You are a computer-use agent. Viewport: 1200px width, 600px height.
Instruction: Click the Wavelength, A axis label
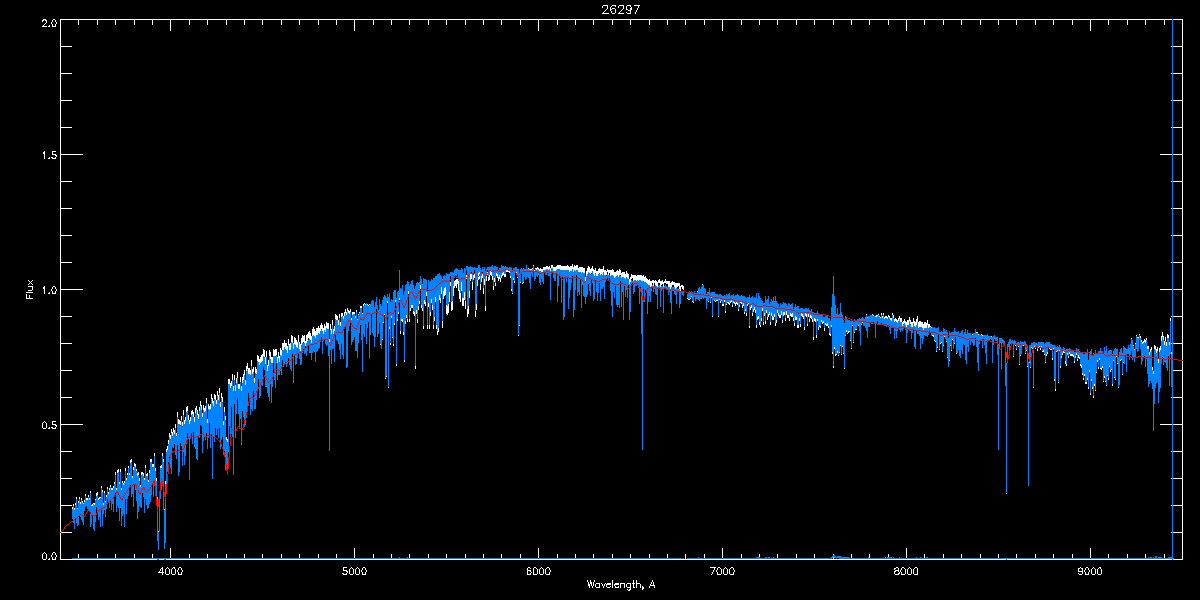(620, 584)
